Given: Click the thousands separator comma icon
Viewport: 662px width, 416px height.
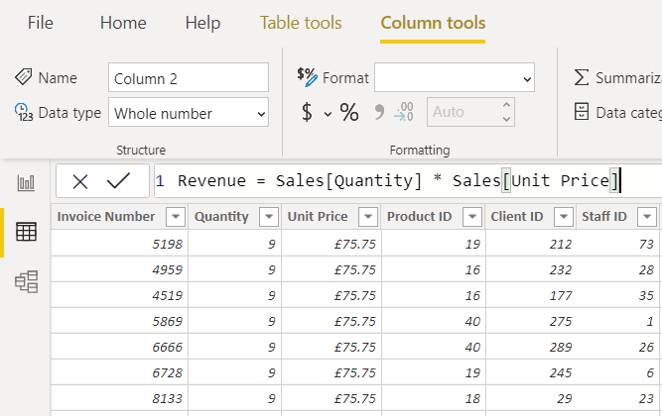Looking at the screenshot, I should [379, 113].
